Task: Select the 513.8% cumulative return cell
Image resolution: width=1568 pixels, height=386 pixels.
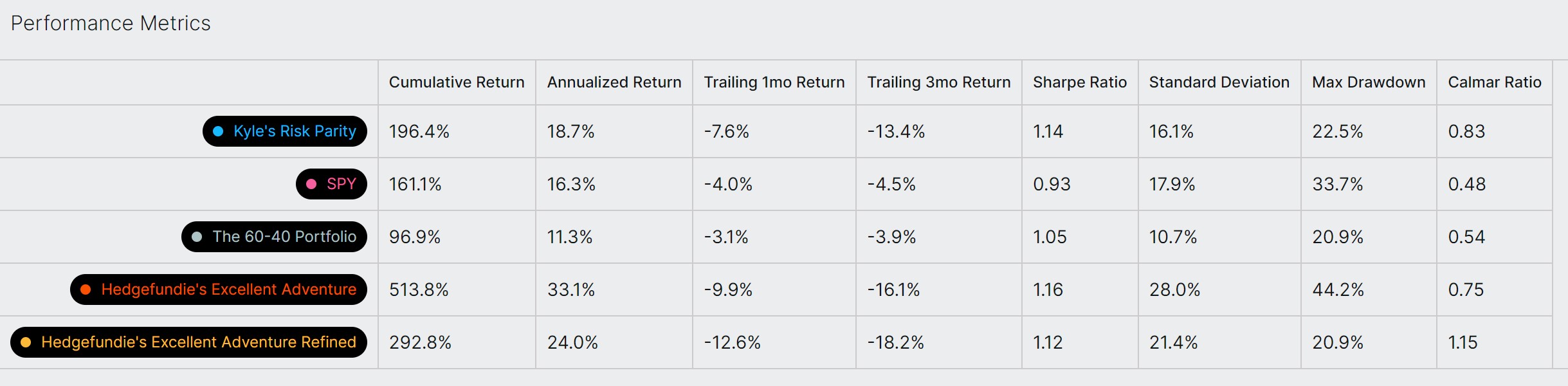Action: [x=457, y=289]
